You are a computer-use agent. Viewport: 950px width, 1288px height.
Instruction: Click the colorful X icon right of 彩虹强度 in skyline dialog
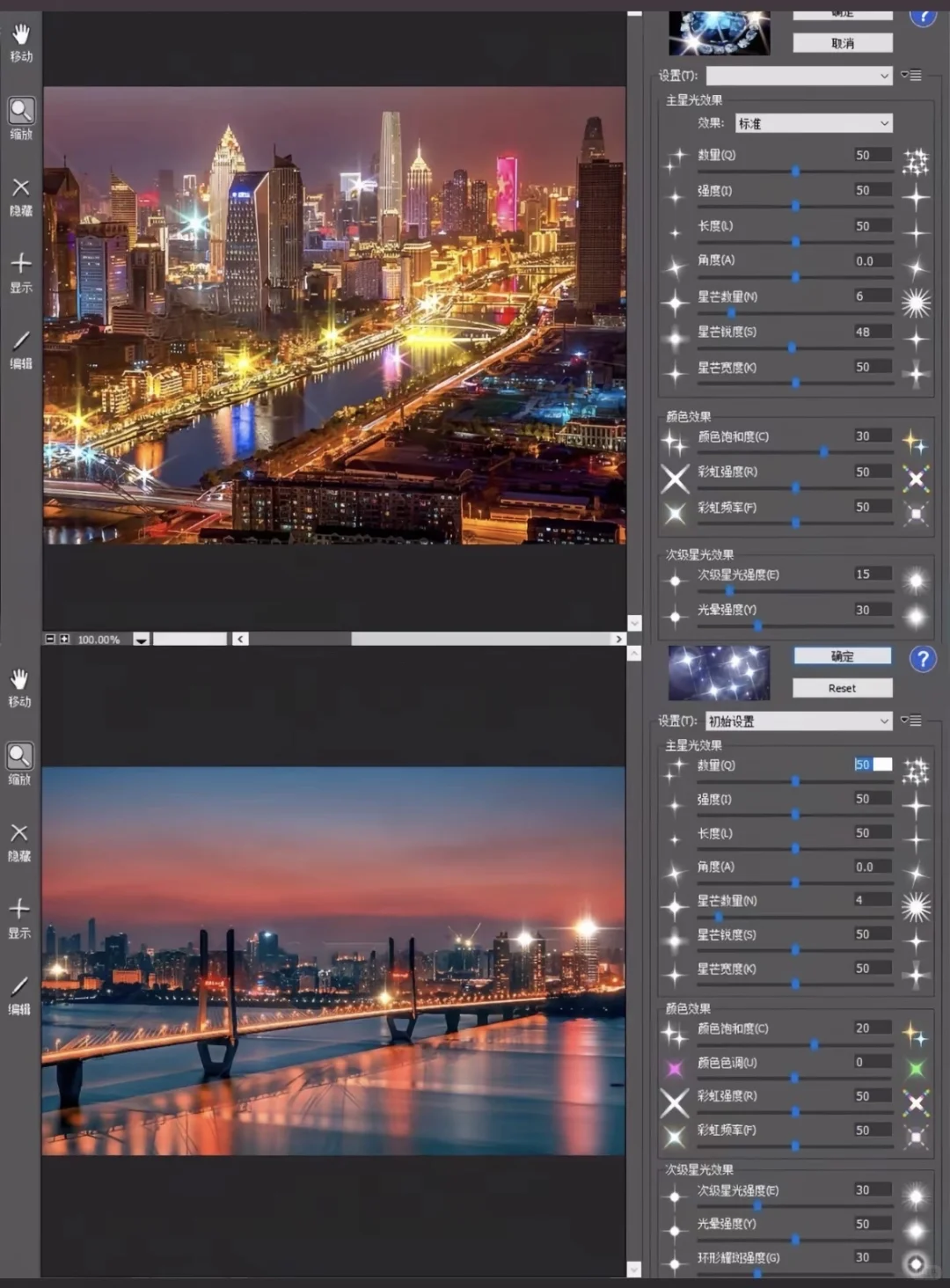916,479
